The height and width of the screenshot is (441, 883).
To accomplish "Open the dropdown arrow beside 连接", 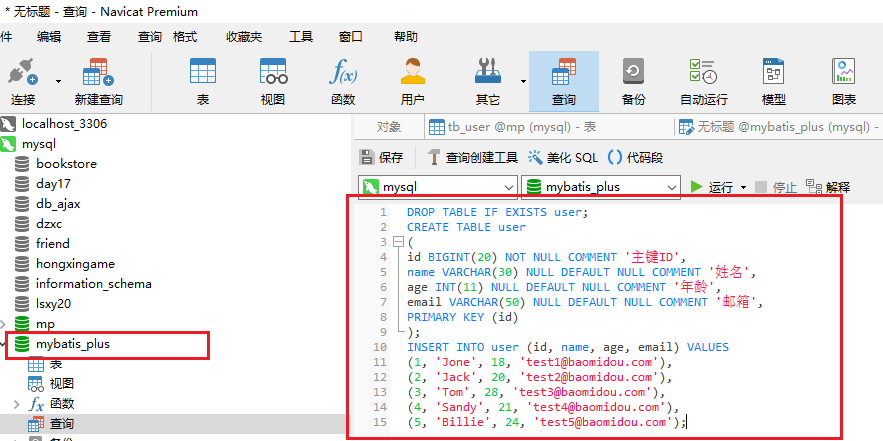I will 58,82.
